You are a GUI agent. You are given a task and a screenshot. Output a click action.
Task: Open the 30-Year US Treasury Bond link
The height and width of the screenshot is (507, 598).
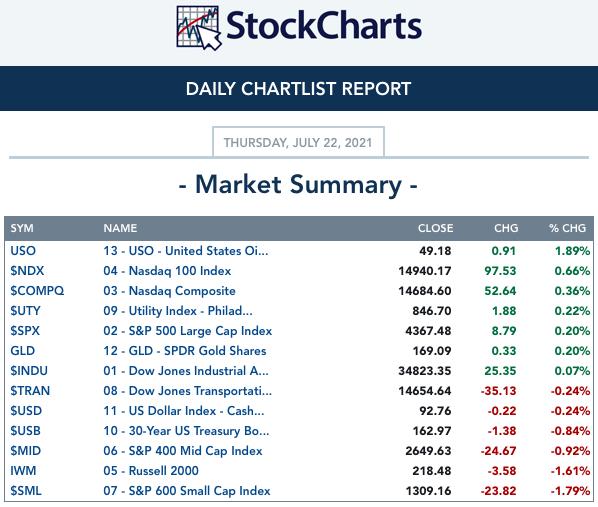point(186,431)
